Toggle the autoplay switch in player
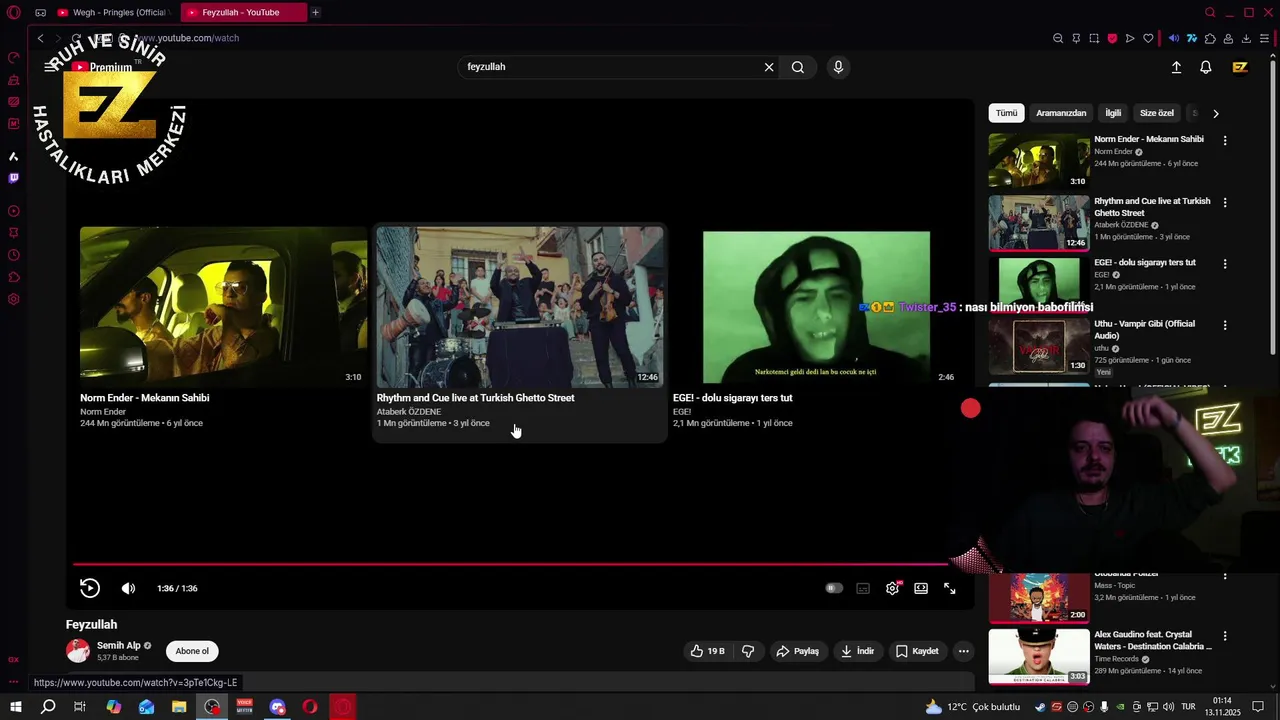The image size is (1280, 720). (834, 588)
